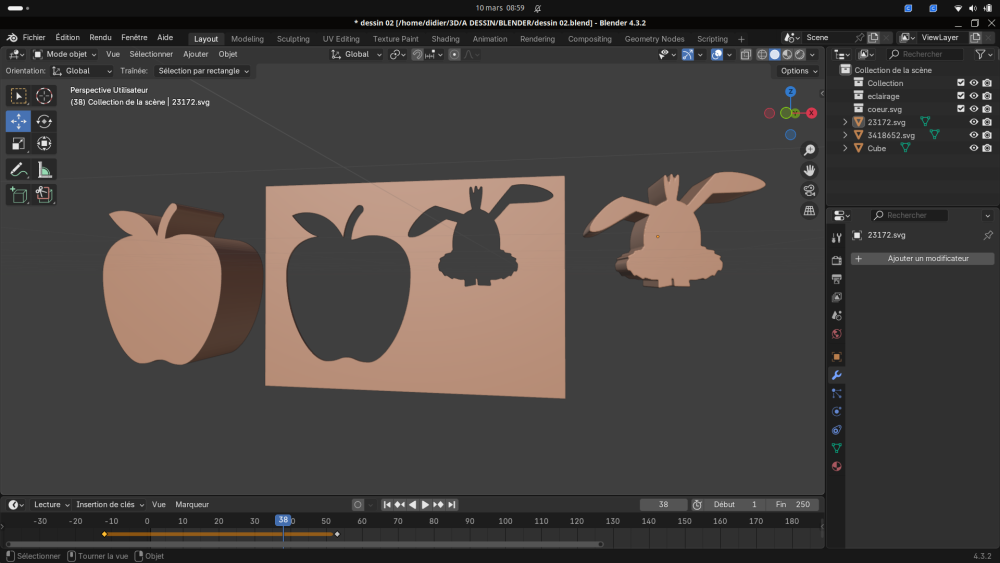The image size is (1000, 563).
Task: Hide the Cube object in outliner
Action: pos(973,148)
